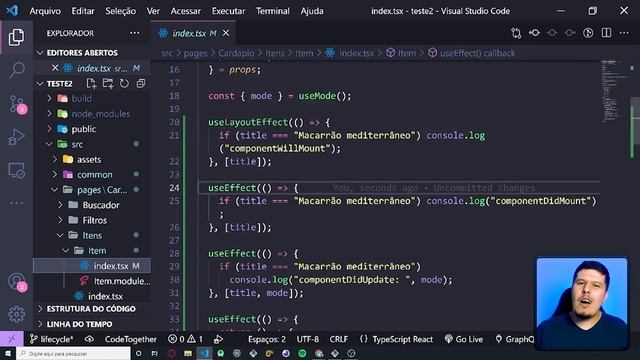Click the remote window status bar icon
This screenshot has width=640, height=360.
pyautogui.click(x=11, y=339)
